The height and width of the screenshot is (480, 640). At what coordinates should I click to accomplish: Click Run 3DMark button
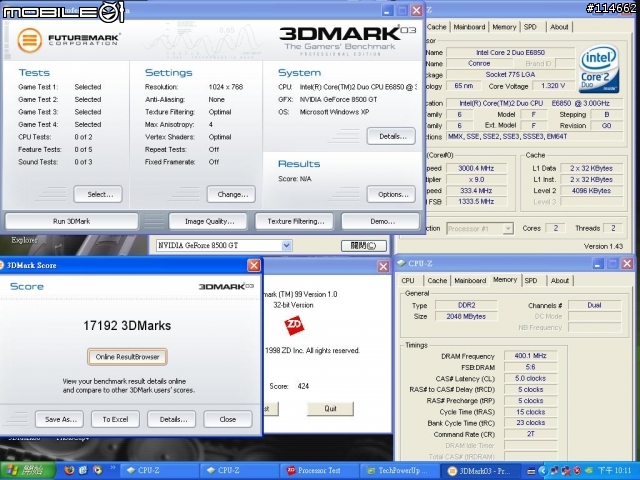[x=71, y=221]
